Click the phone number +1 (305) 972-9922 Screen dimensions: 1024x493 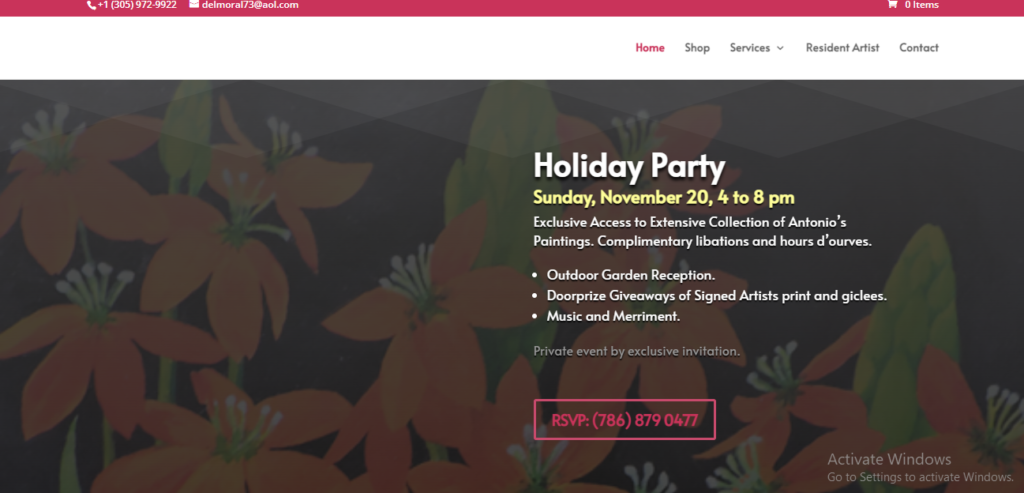coord(137,5)
